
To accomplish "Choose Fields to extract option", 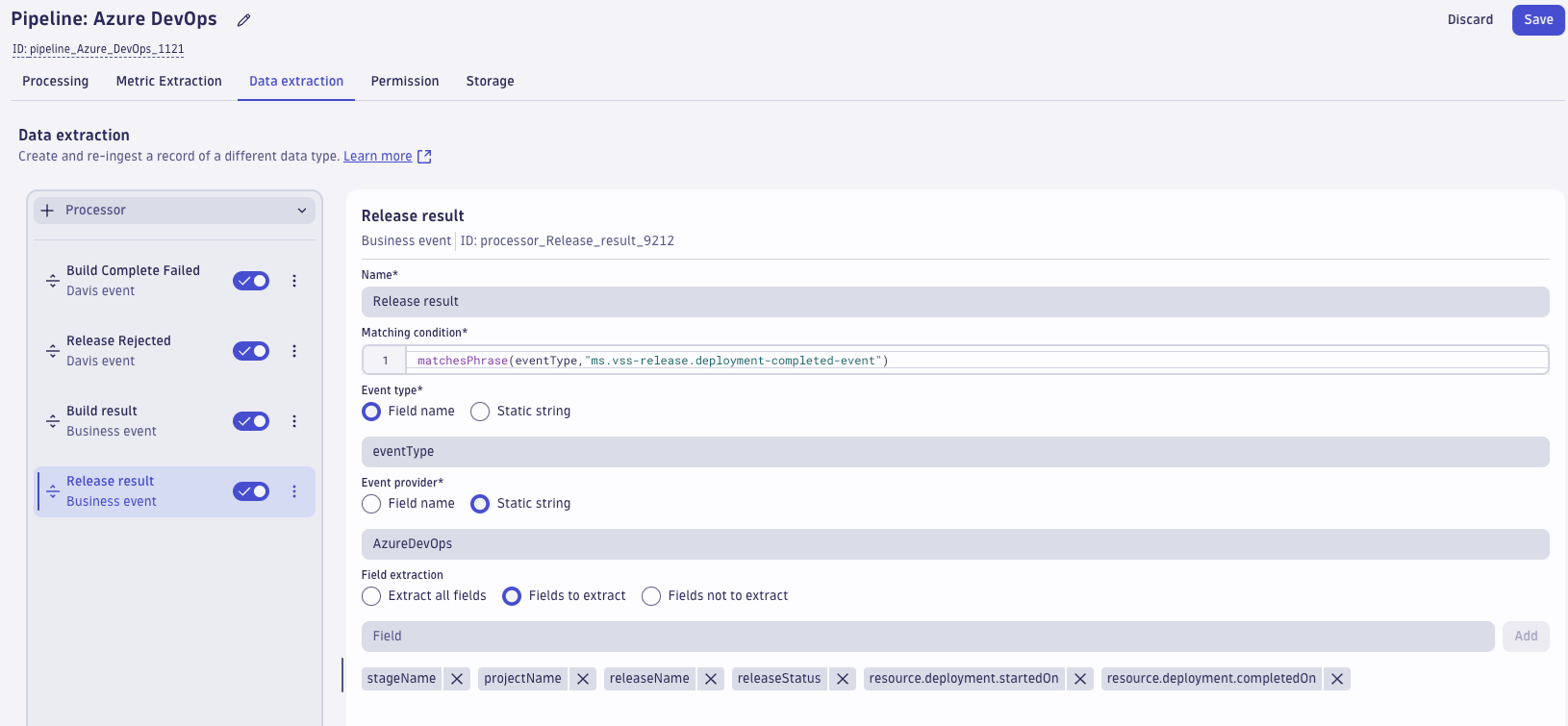I will coord(512,596).
